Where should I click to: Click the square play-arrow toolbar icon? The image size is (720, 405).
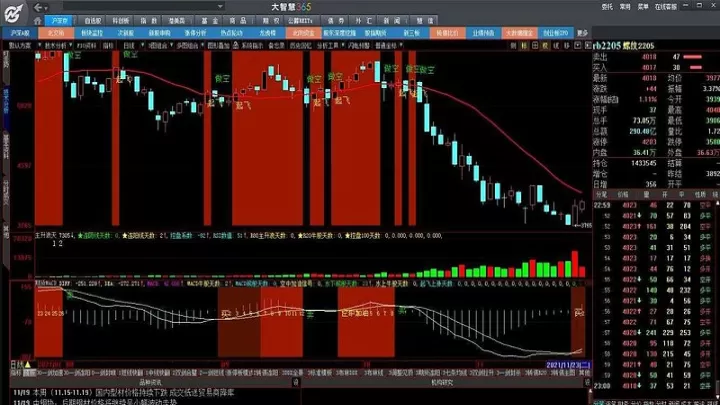578,45
